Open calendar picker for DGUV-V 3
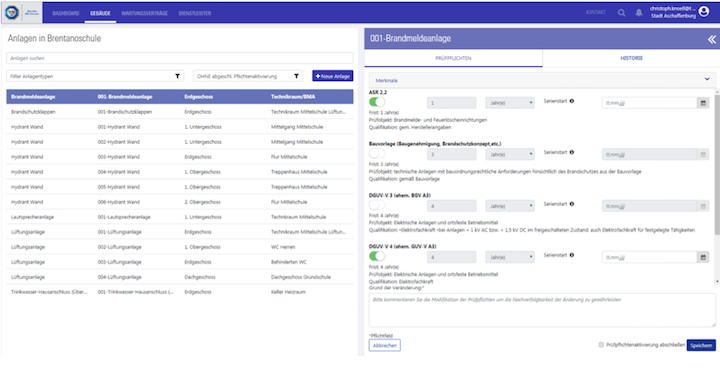The height and width of the screenshot is (370, 720). 703,207
